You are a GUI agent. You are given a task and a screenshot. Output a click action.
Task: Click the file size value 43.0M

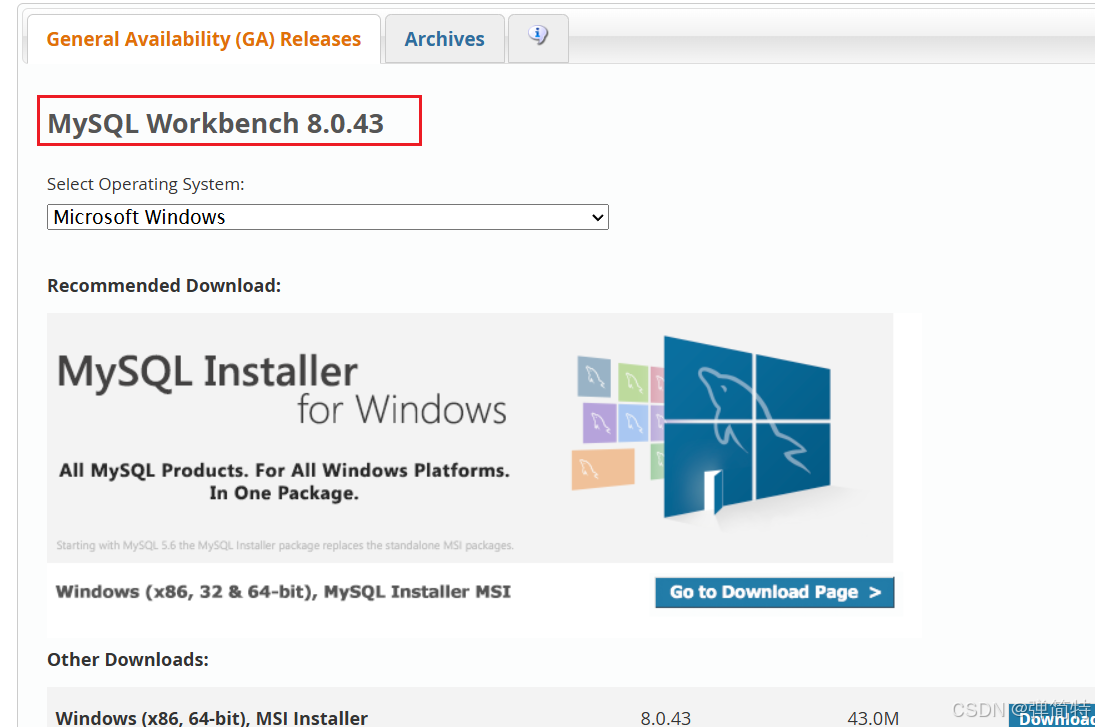point(873,718)
